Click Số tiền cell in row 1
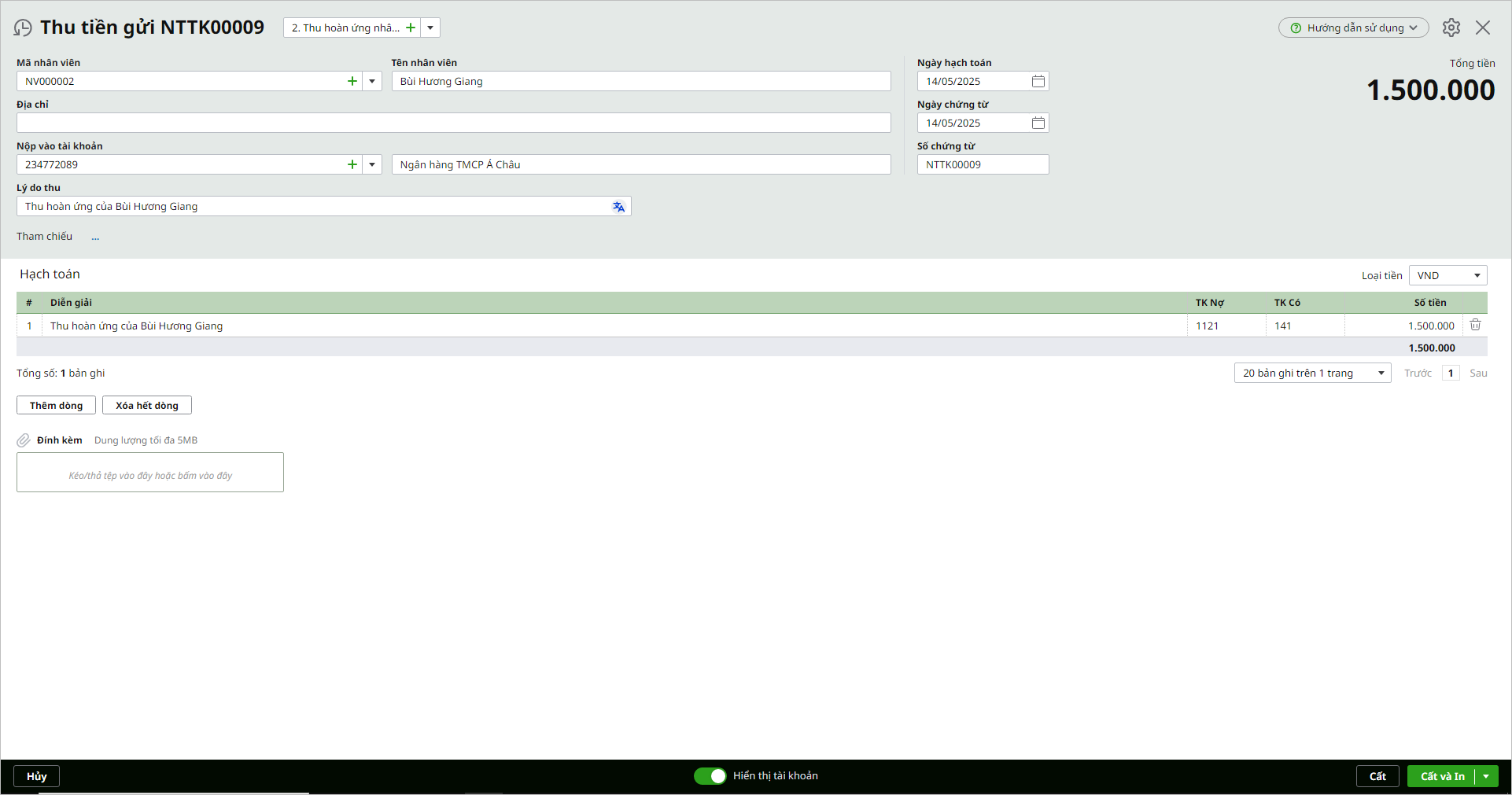Screen dimensions: 1512x795 coord(1404,326)
